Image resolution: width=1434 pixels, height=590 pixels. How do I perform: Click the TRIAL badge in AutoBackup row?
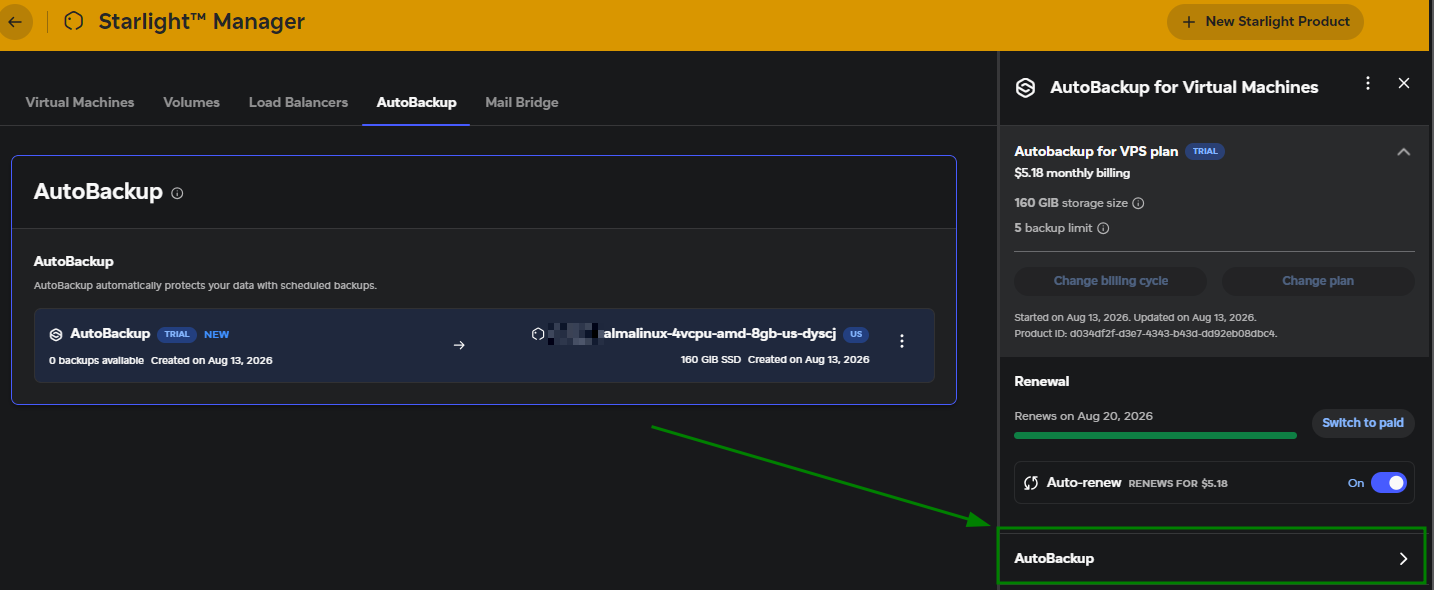tap(177, 334)
